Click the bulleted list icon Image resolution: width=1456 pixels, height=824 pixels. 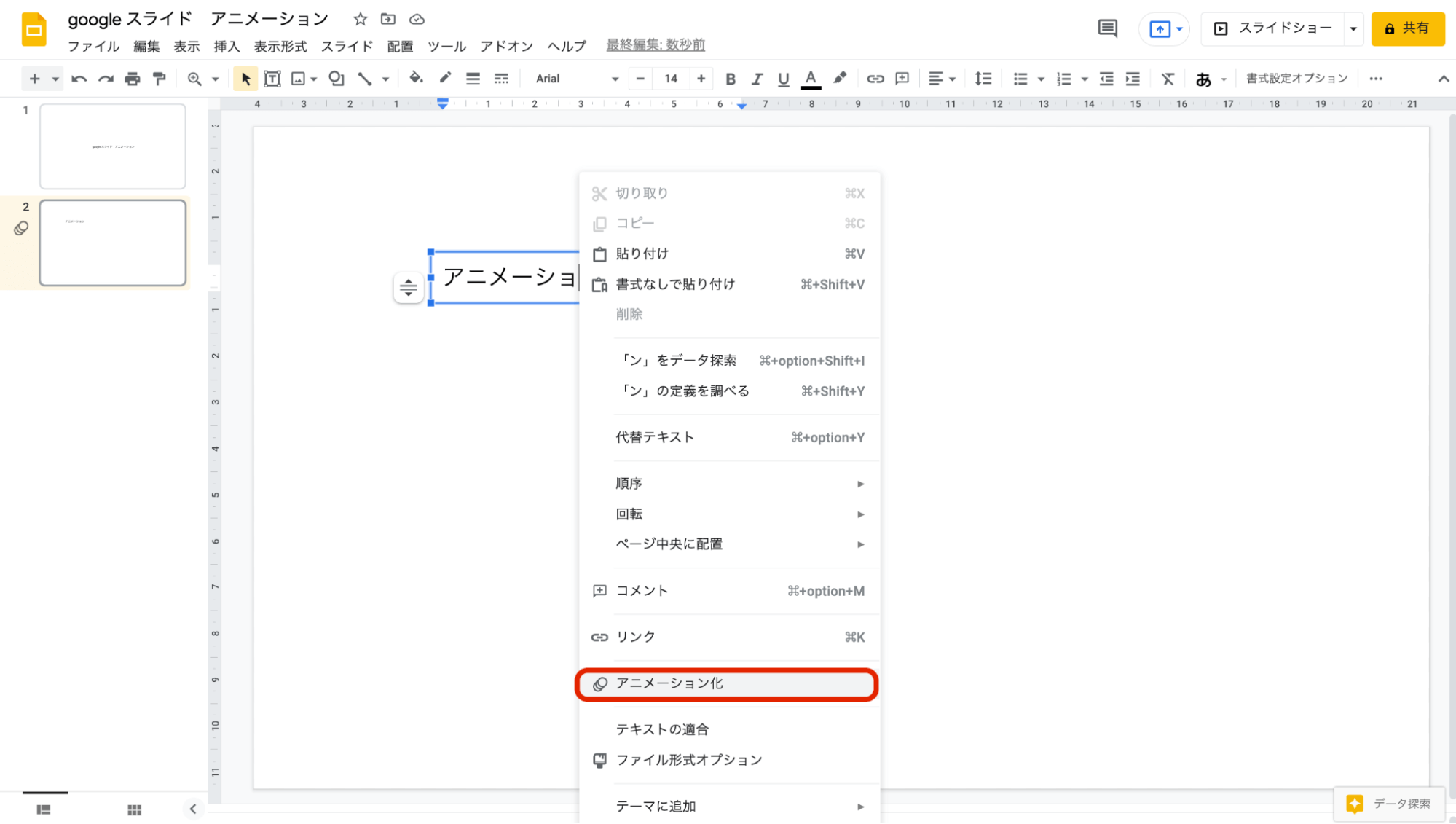click(1020, 79)
